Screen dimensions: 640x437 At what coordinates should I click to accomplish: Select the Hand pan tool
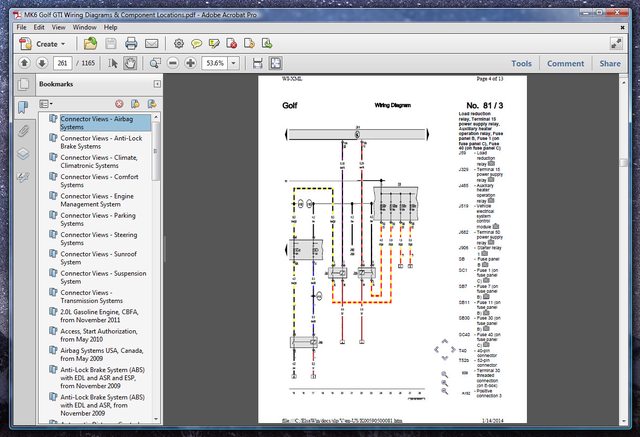point(130,63)
